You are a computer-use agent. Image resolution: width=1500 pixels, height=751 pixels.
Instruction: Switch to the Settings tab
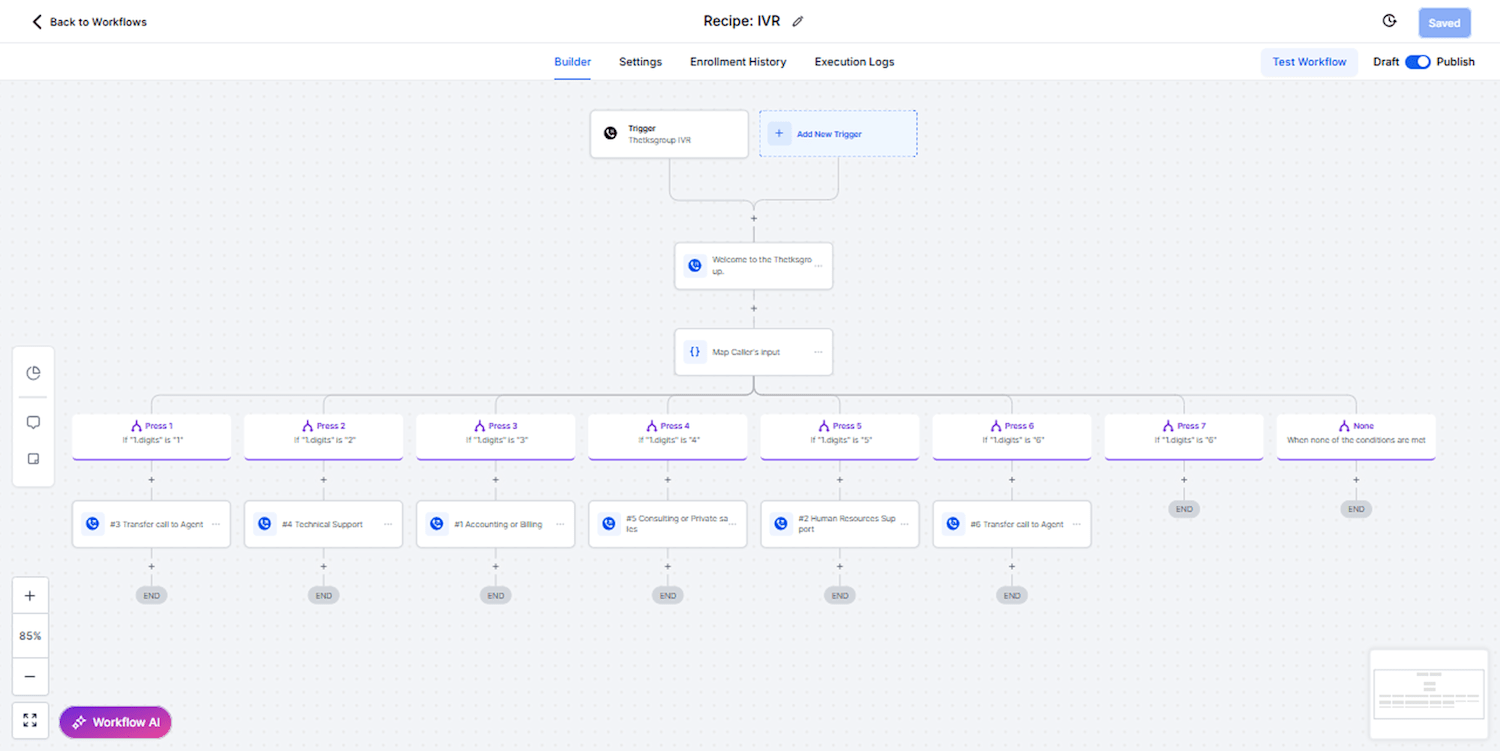640,62
